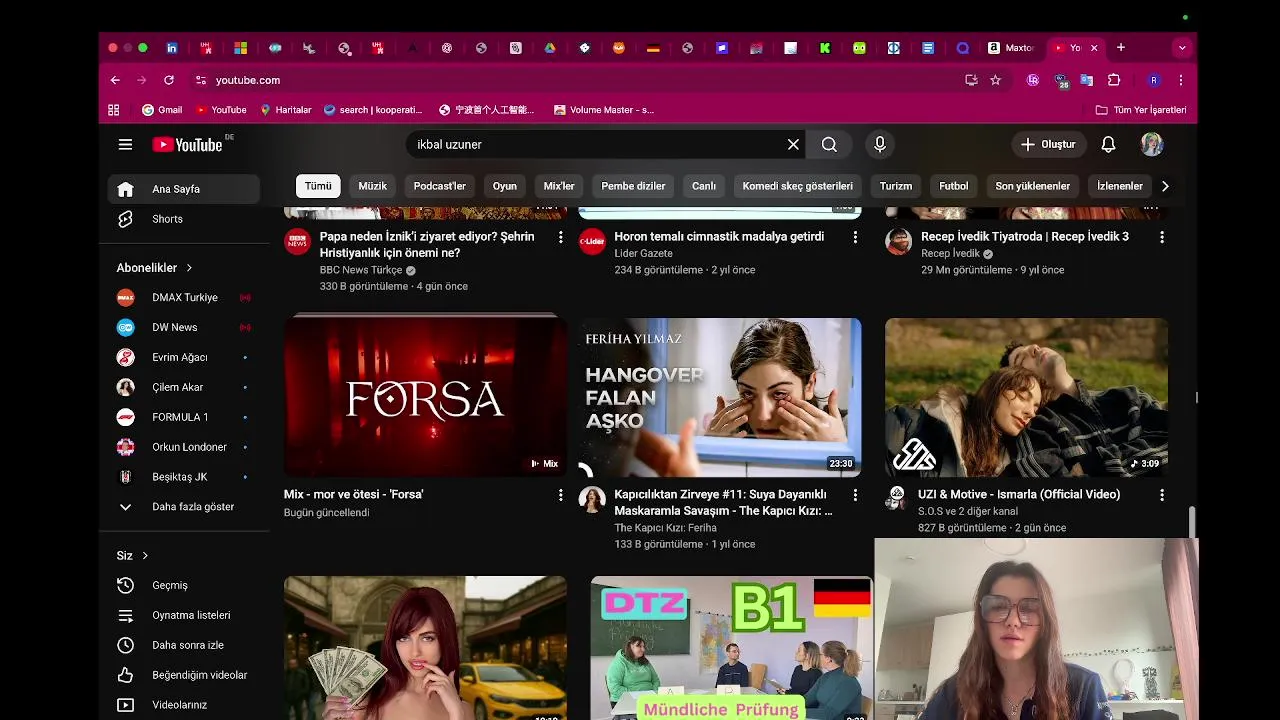Click the YouTube logo

187,145
